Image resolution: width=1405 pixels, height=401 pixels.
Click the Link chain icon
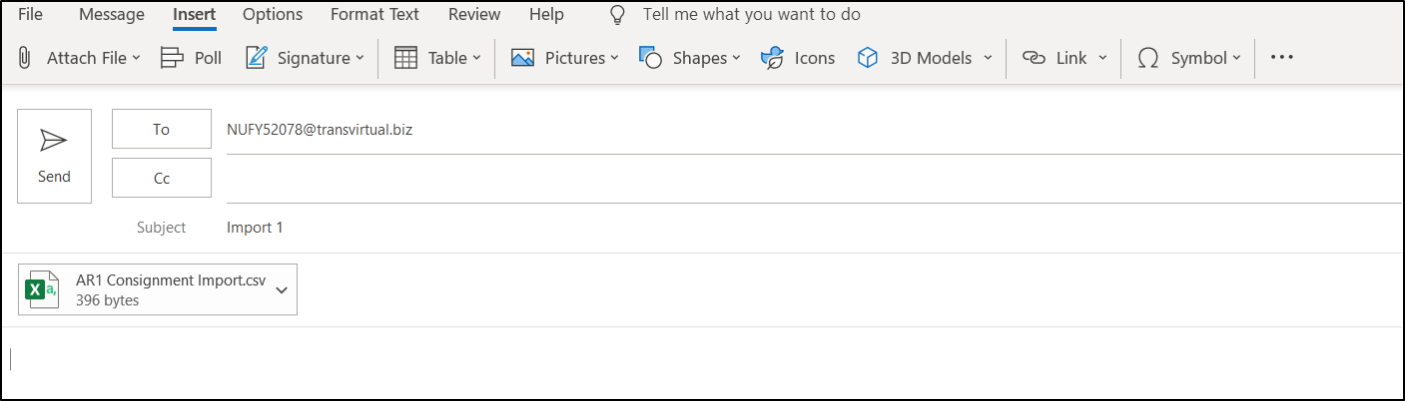[x=1033, y=58]
